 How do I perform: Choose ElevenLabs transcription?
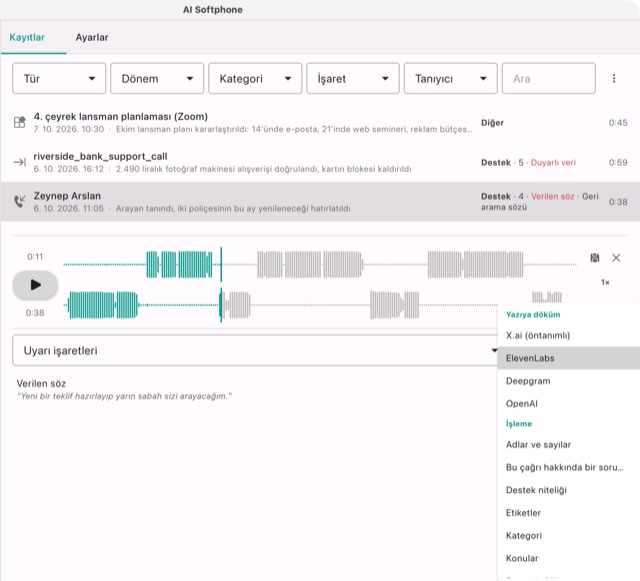click(x=569, y=358)
